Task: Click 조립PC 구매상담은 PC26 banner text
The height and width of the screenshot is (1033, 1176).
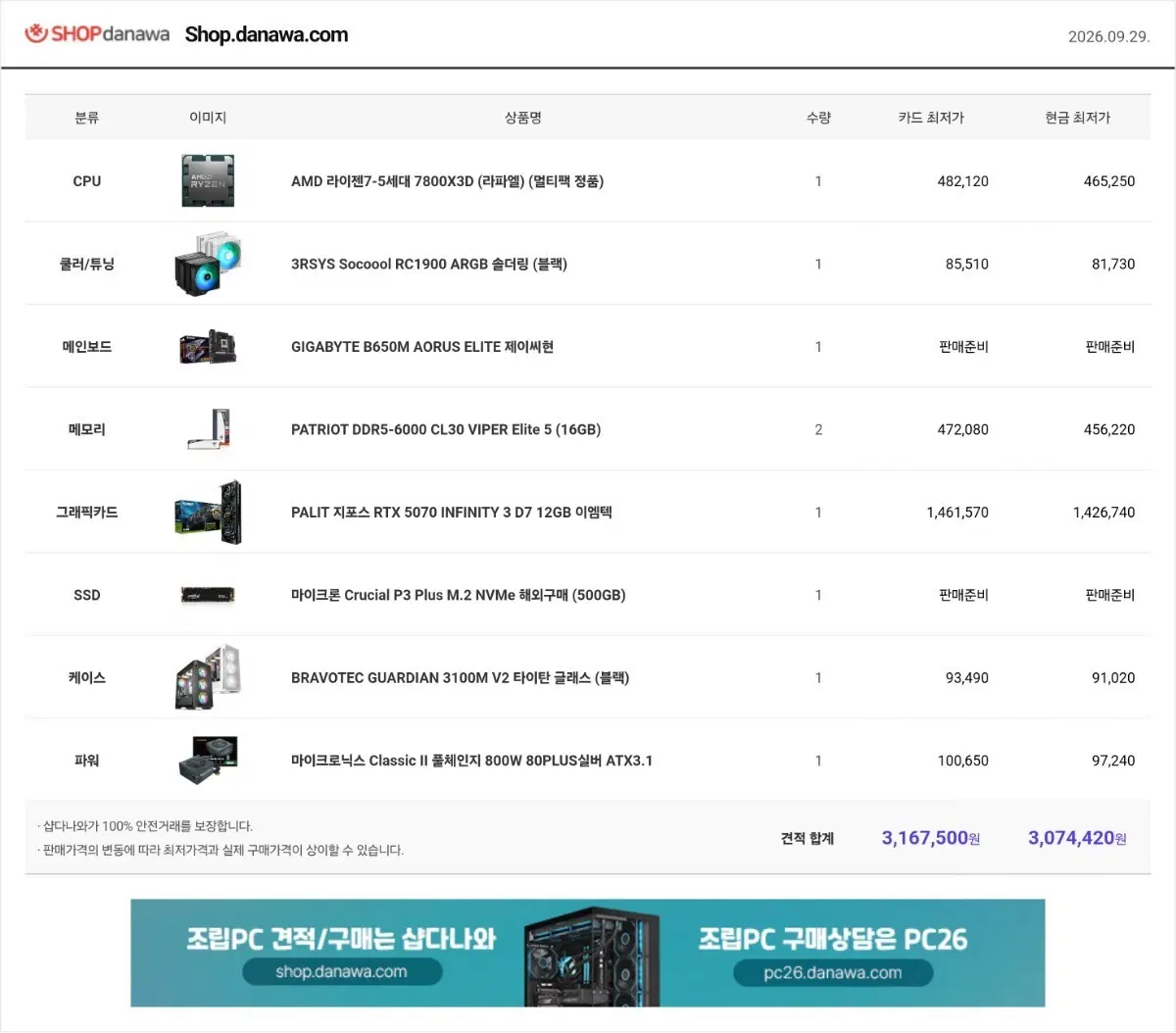Action: coord(833,939)
